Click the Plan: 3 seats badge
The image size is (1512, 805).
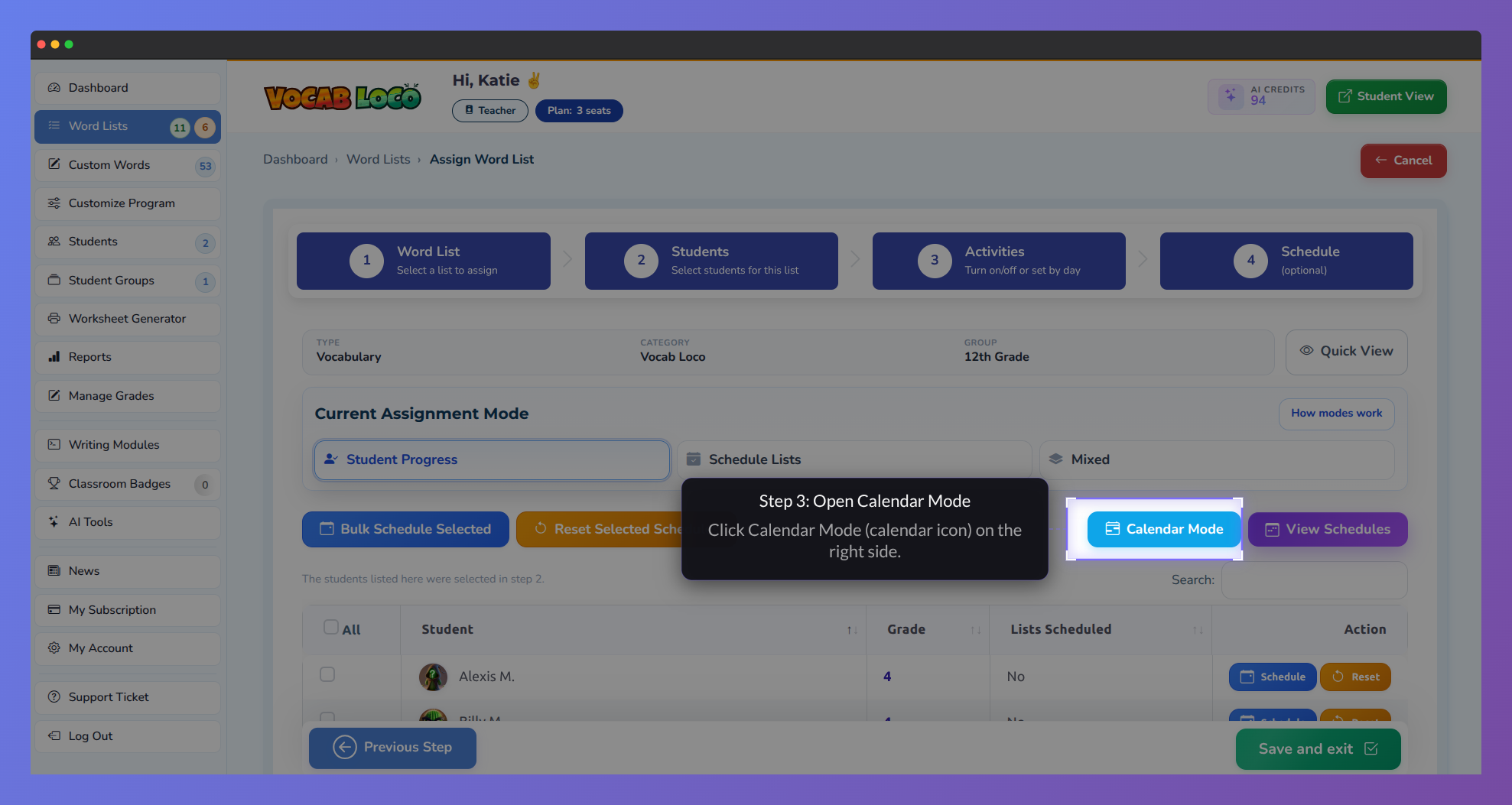tap(579, 111)
